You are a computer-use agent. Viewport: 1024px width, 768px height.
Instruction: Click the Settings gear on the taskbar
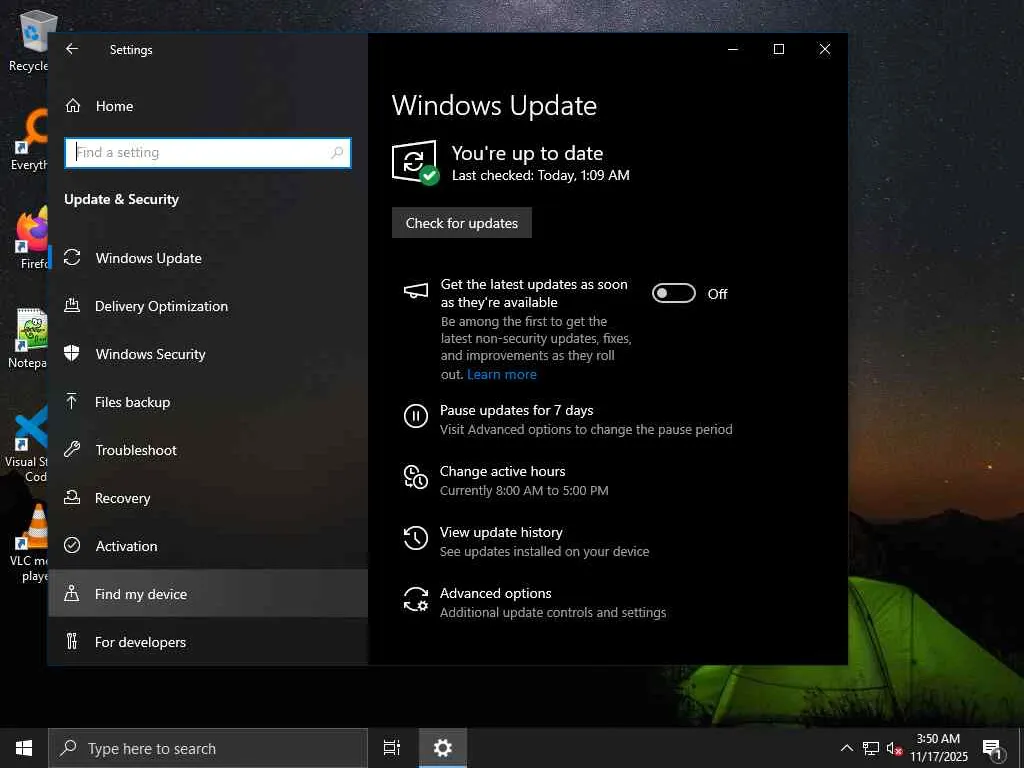(443, 748)
